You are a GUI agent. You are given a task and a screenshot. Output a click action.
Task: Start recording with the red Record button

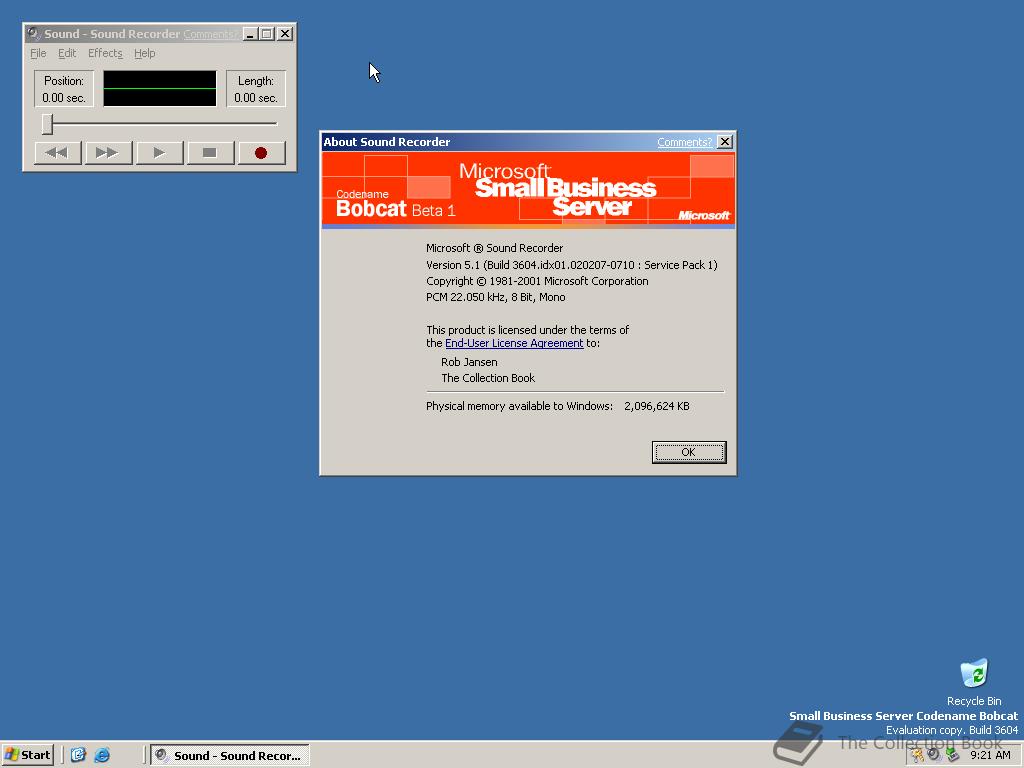261,153
